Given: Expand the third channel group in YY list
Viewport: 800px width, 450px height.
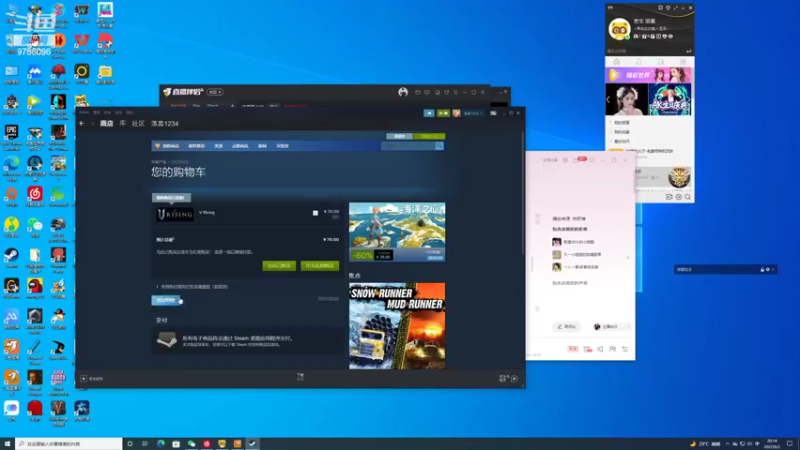Looking at the screenshot, I should pyautogui.click(x=611, y=141).
